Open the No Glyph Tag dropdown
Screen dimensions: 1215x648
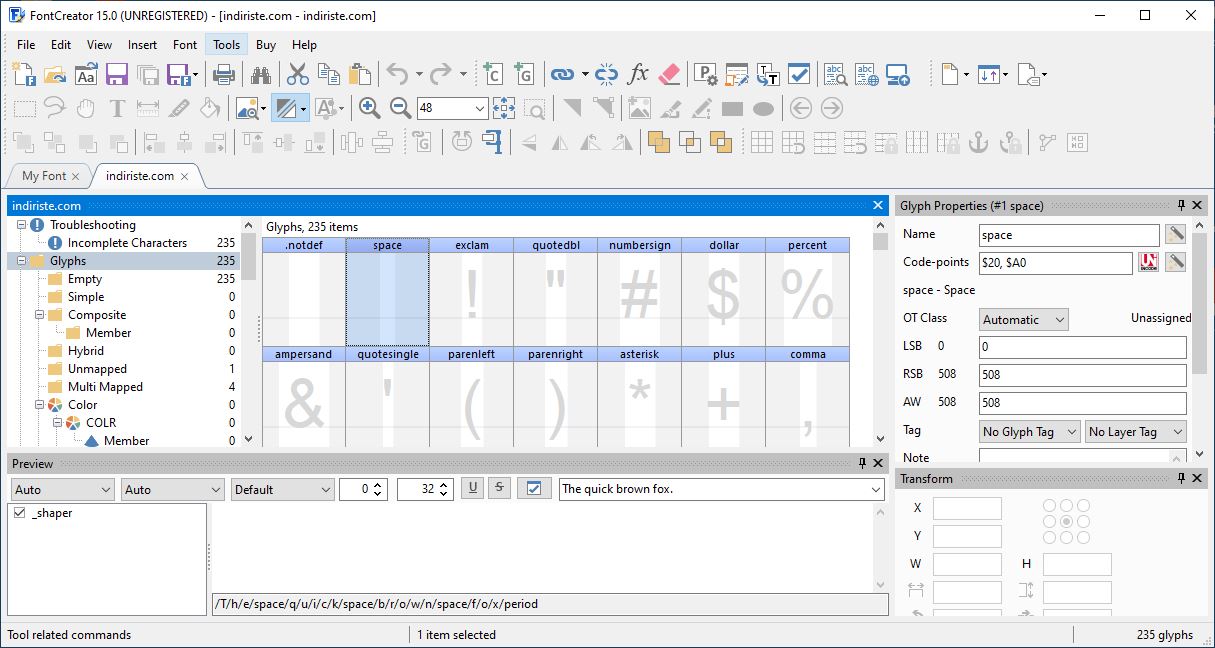(1030, 431)
